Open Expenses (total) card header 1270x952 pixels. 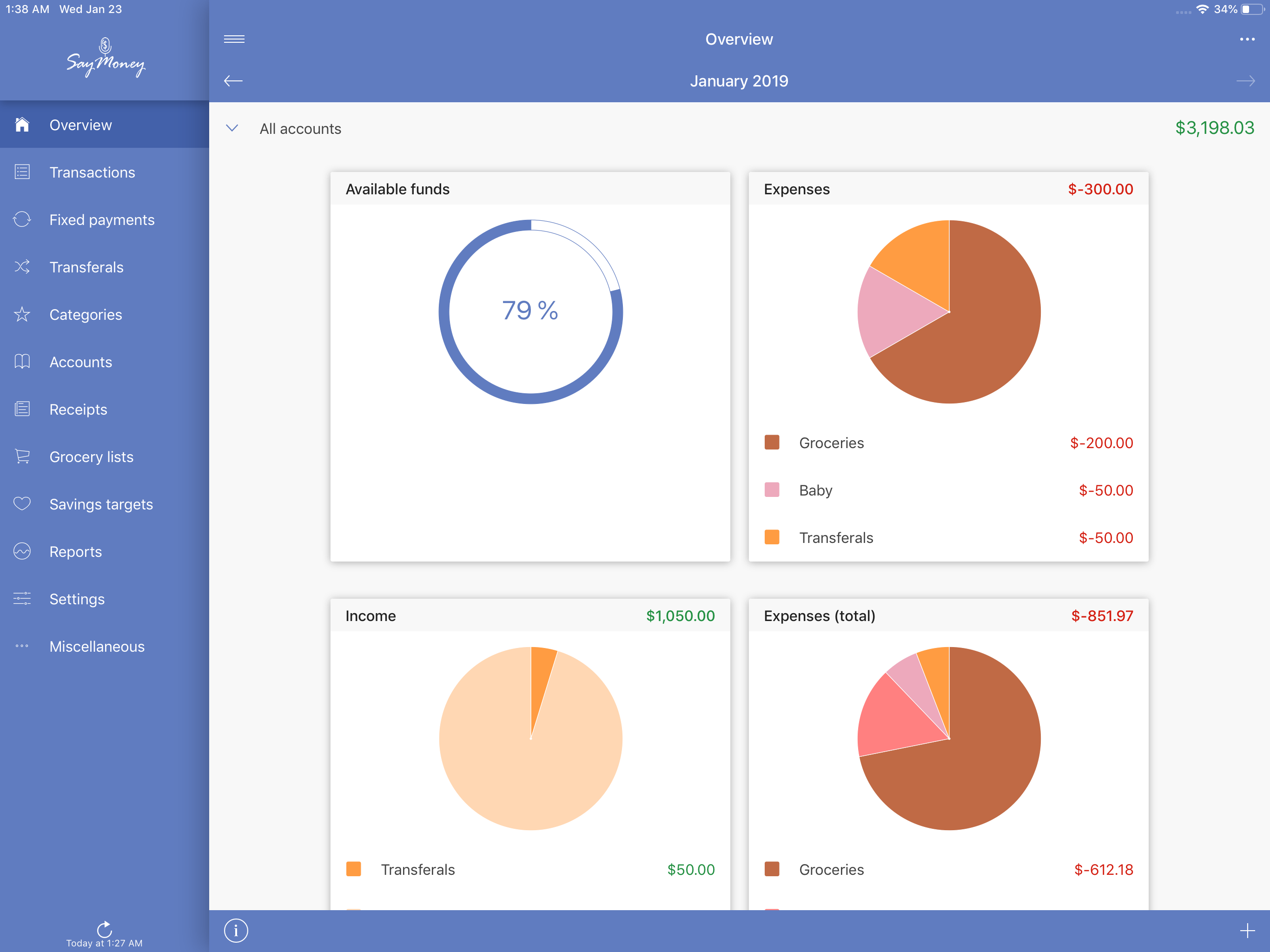coord(948,615)
